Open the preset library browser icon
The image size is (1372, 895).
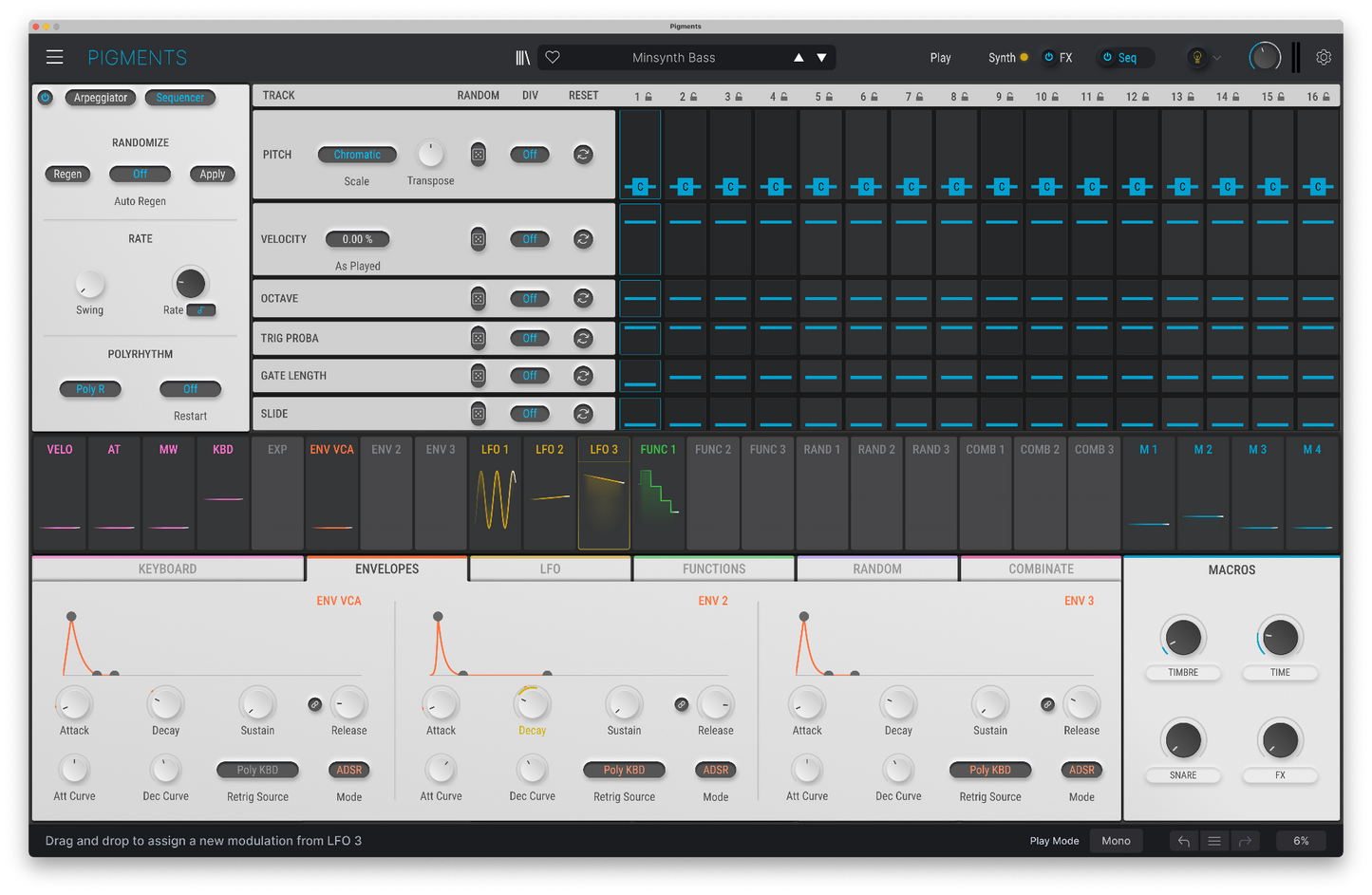(522, 57)
